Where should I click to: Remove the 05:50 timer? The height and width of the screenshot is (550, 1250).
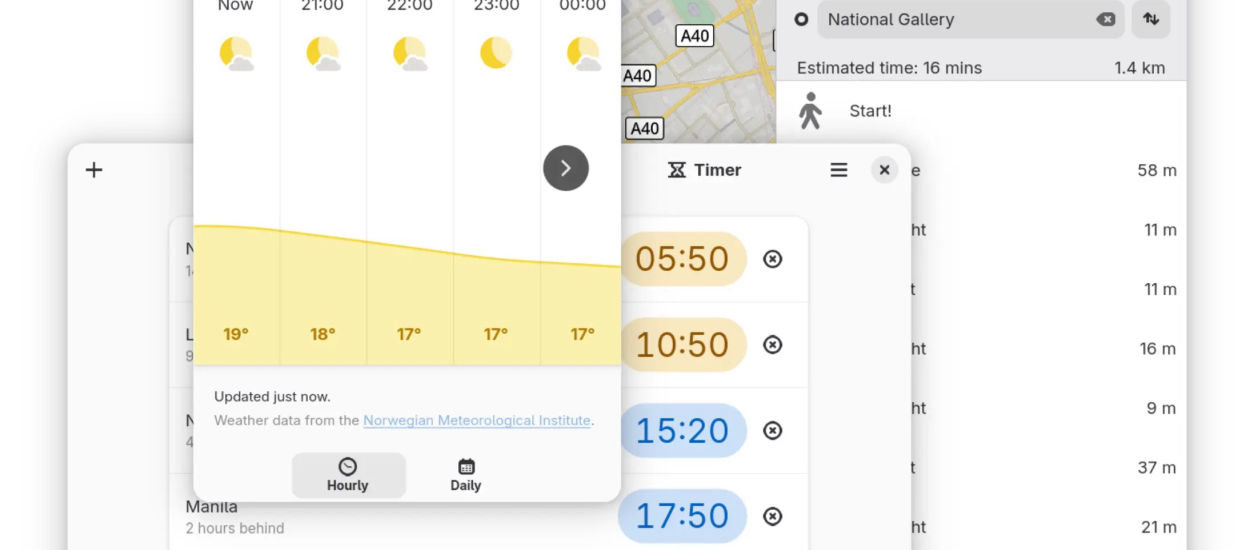[772, 259]
